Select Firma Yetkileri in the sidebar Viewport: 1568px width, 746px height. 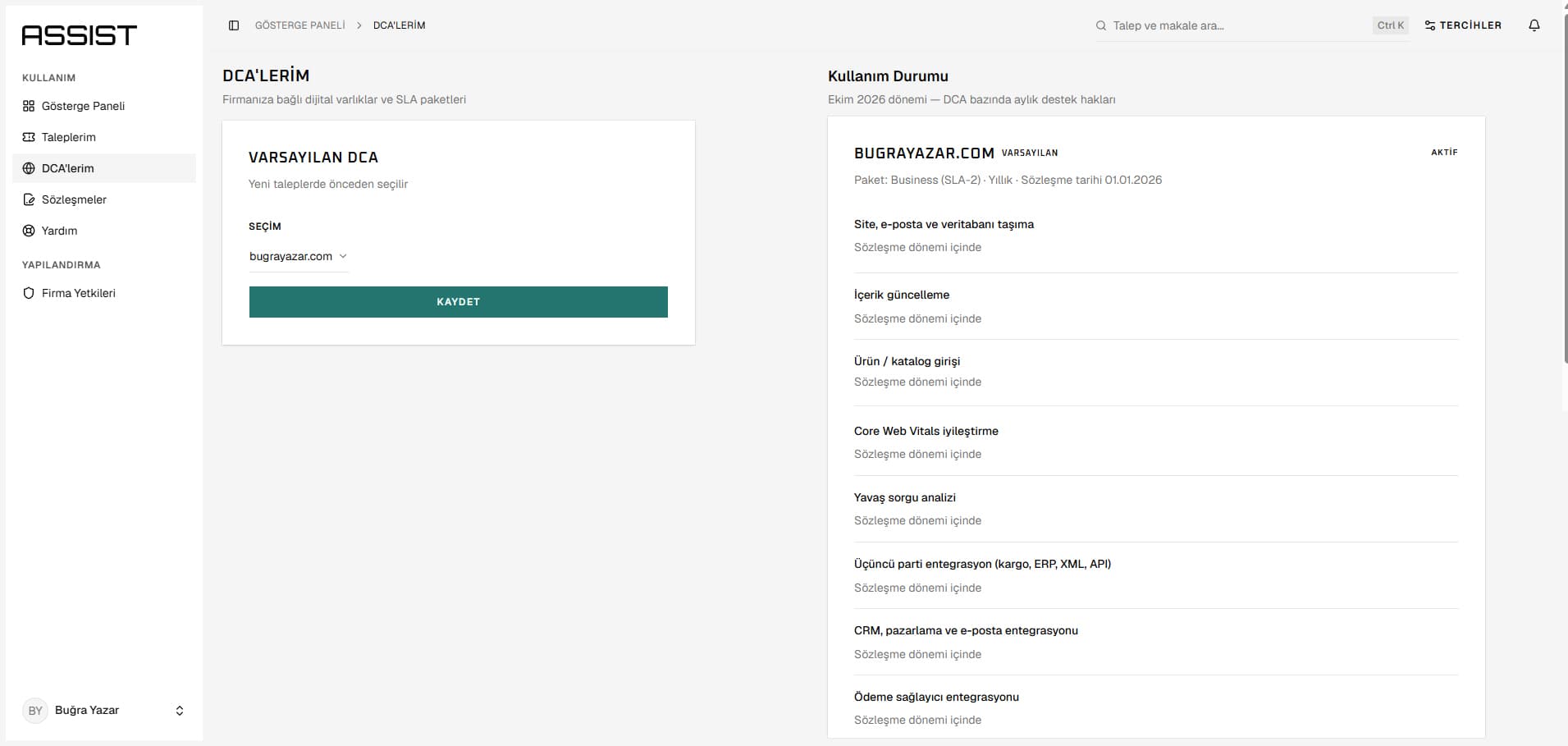(x=104, y=293)
